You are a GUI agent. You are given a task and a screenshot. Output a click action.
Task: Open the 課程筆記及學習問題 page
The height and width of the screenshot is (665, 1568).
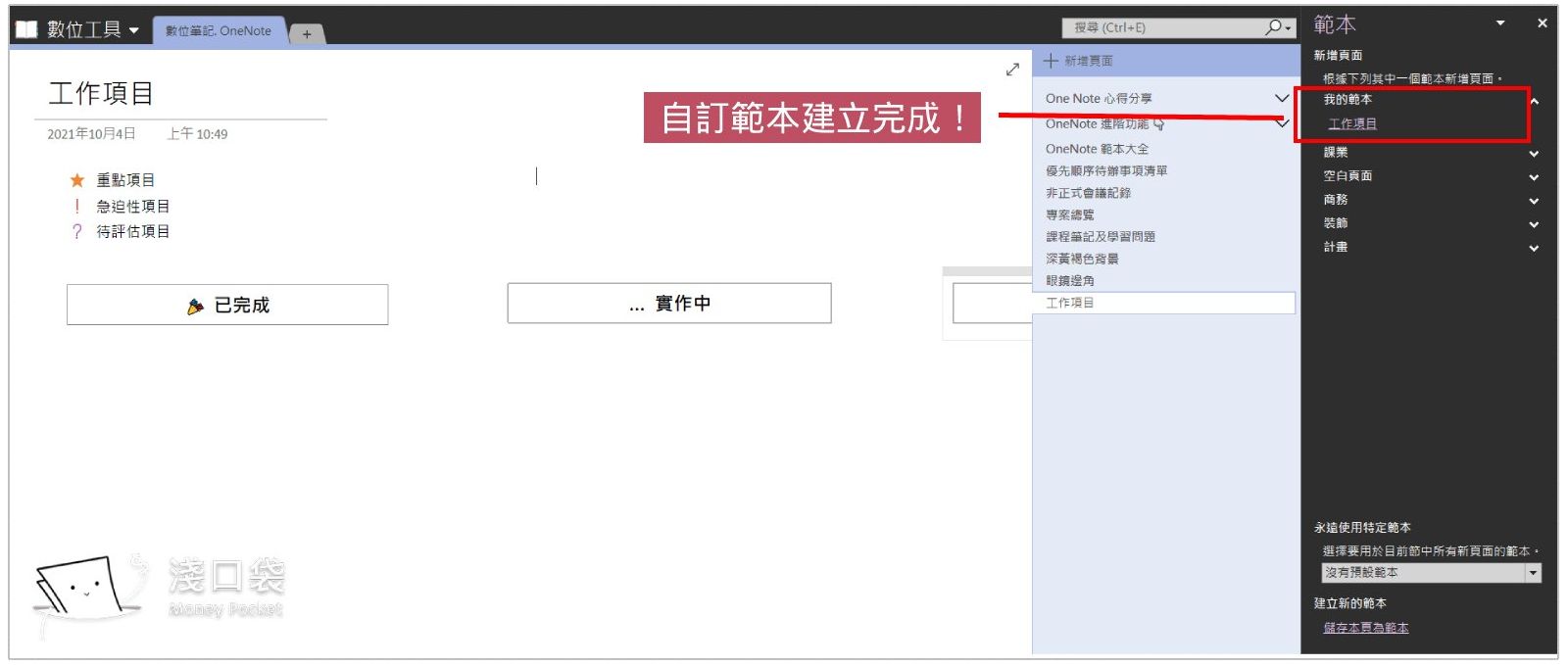click(x=1101, y=236)
